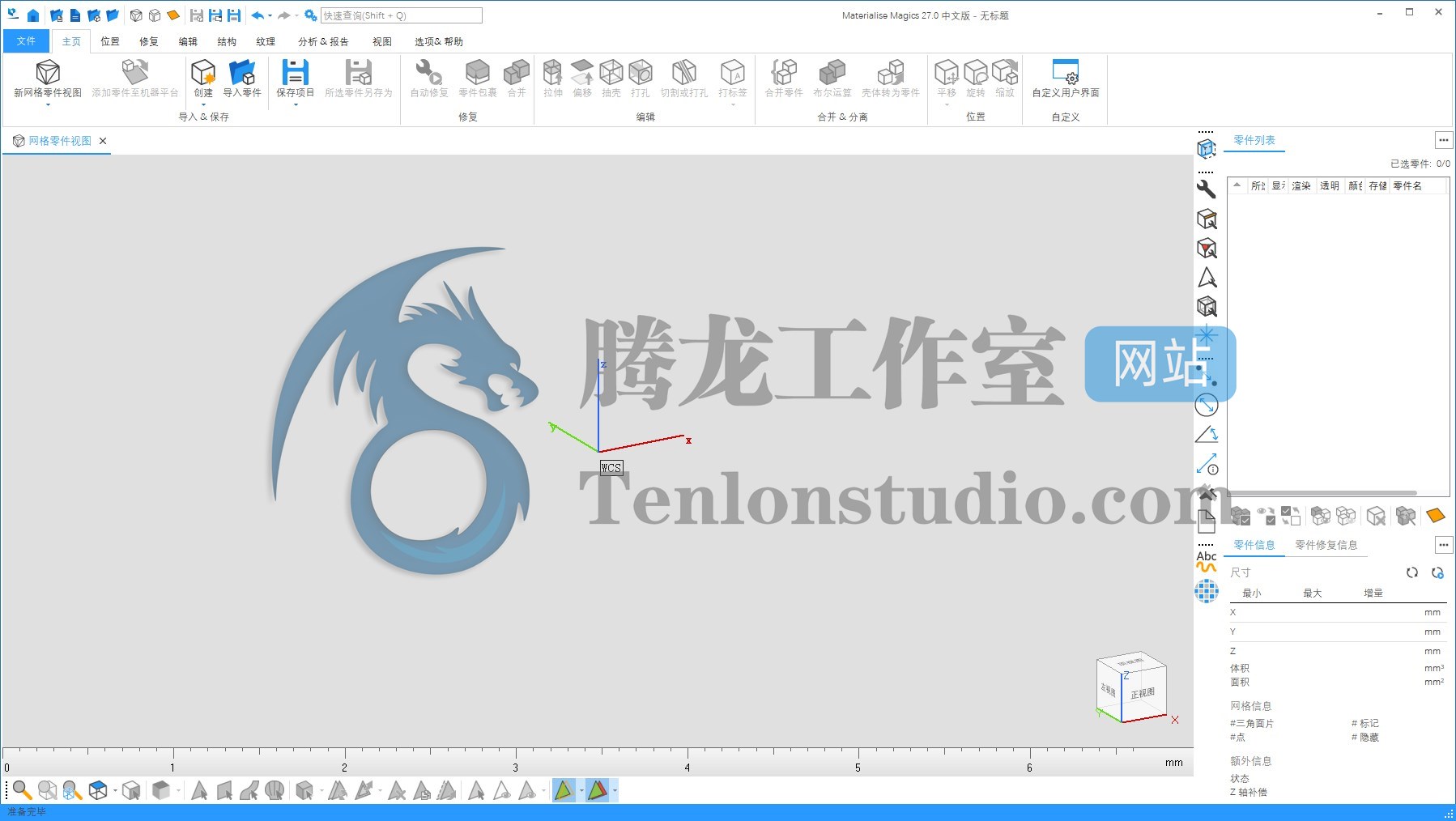Open the undo history dropdown arrow
Screen dimensions: 1456x821
point(270,15)
